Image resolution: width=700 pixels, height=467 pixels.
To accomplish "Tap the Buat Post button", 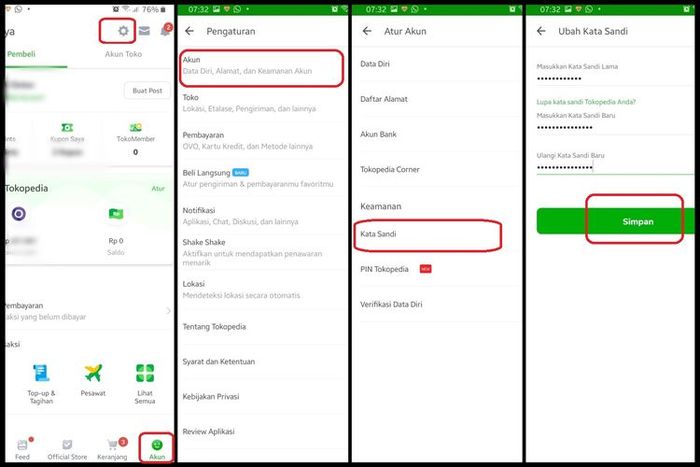I will coord(147,91).
